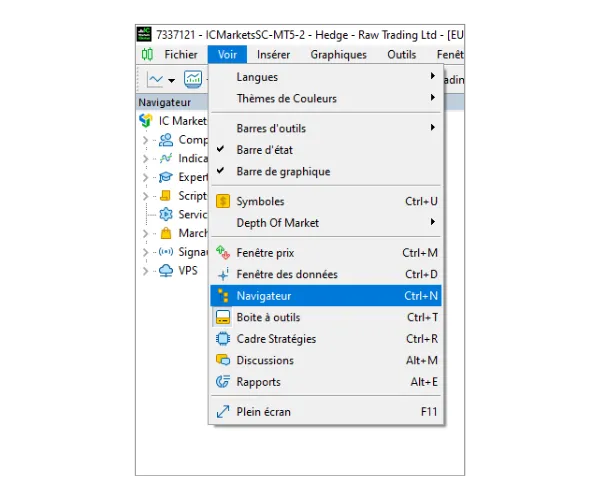The width and height of the screenshot is (600, 500).
Task: Click the MetaTrader candlestick icon beside Fichier
Action: point(147,54)
